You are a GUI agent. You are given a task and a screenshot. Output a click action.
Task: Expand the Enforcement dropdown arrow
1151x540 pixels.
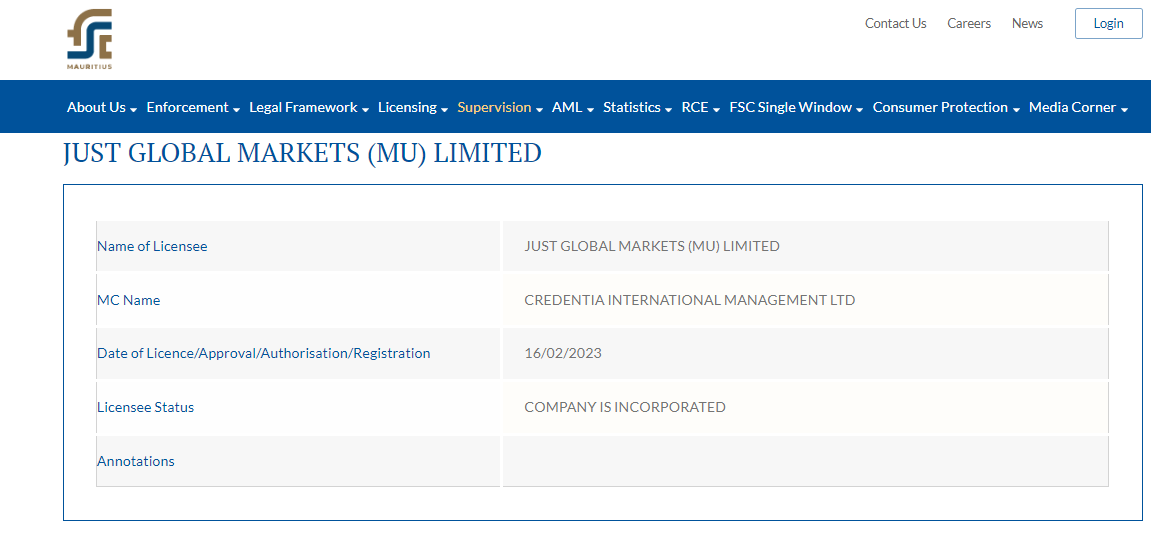(x=236, y=109)
